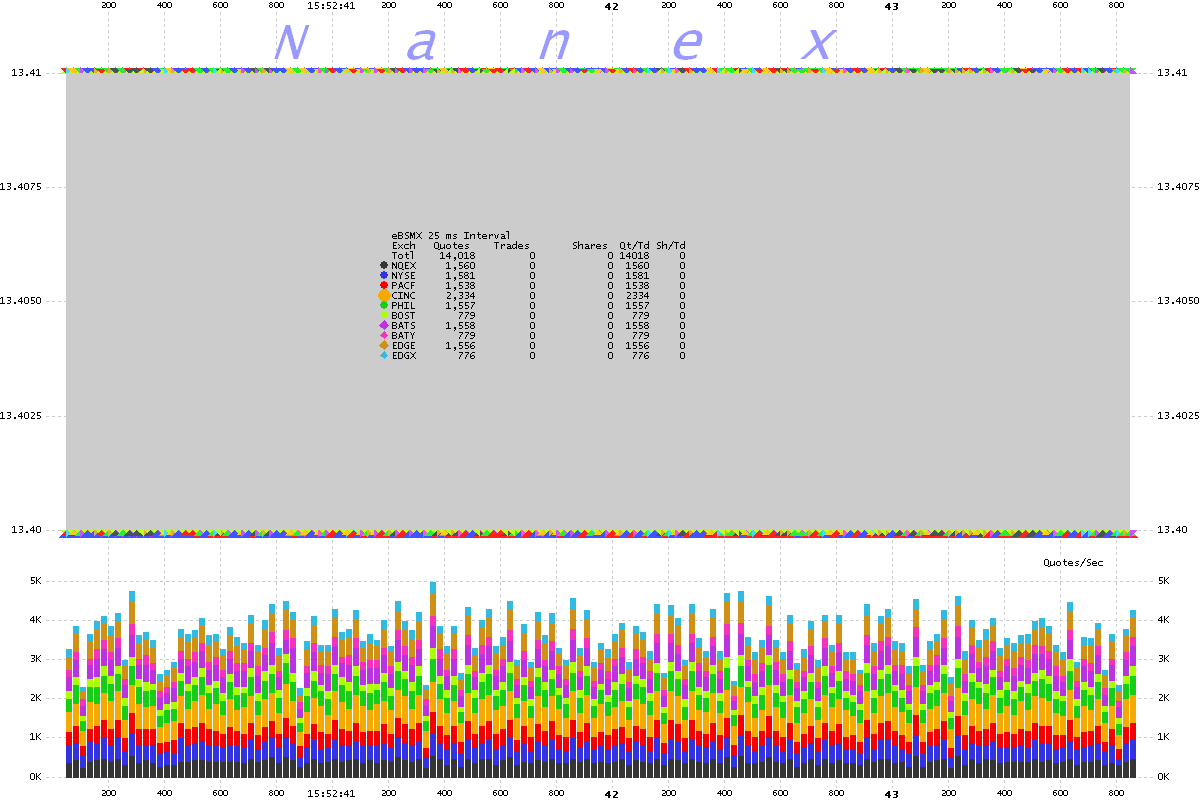Click '13.41' on the right price axis

tap(1171, 73)
